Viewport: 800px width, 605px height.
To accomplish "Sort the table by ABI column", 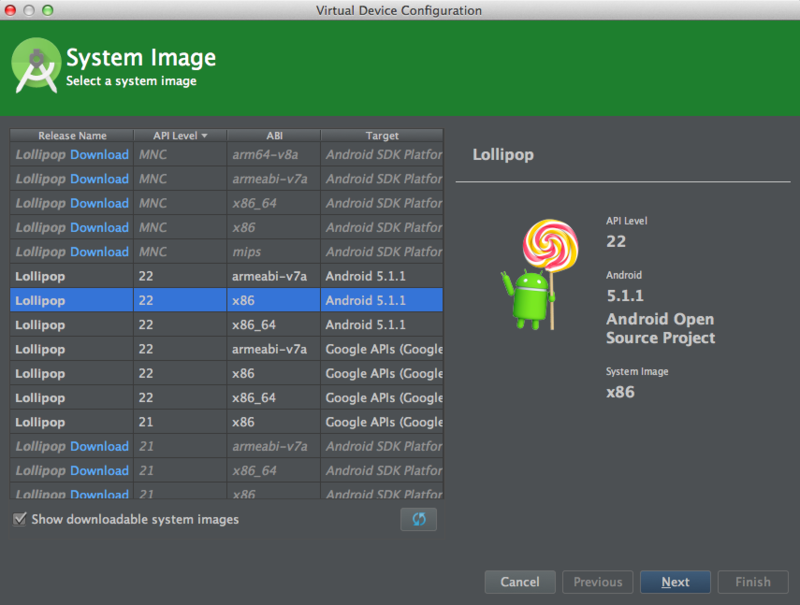I will point(274,135).
